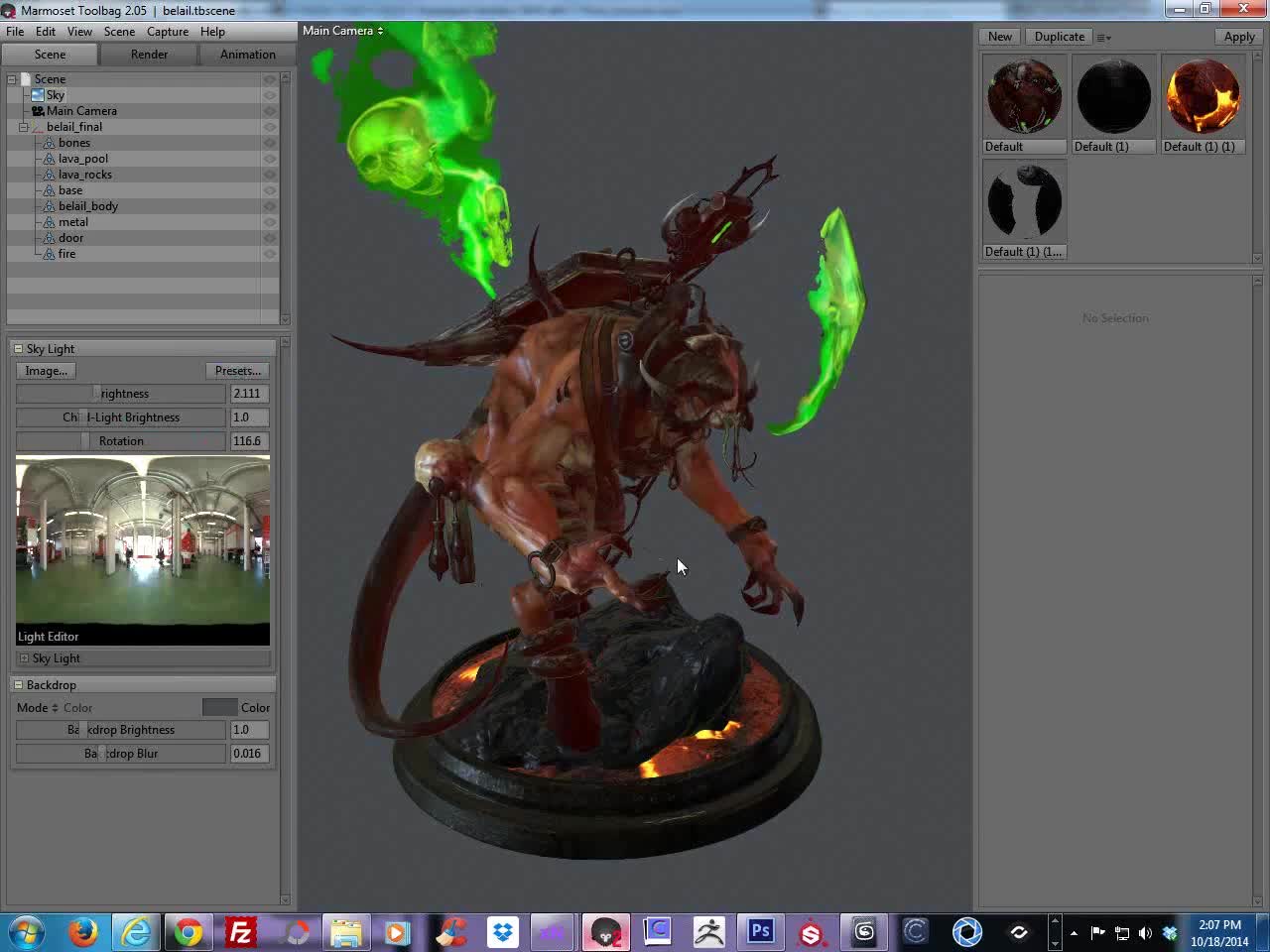Collapse the top Sky Light section
Viewport: 1270px width, 952px height.
click(x=18, y=349)
